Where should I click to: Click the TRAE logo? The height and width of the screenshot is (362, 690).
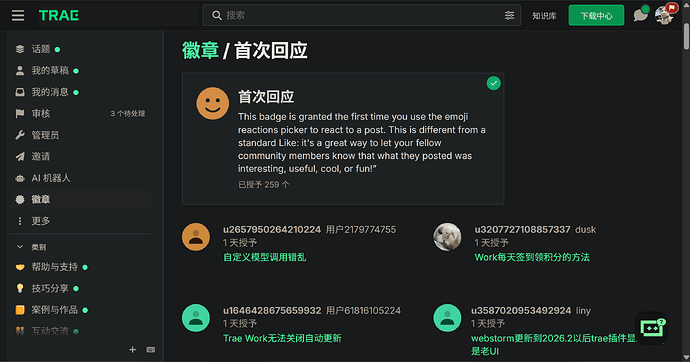[x=59, y=15]
